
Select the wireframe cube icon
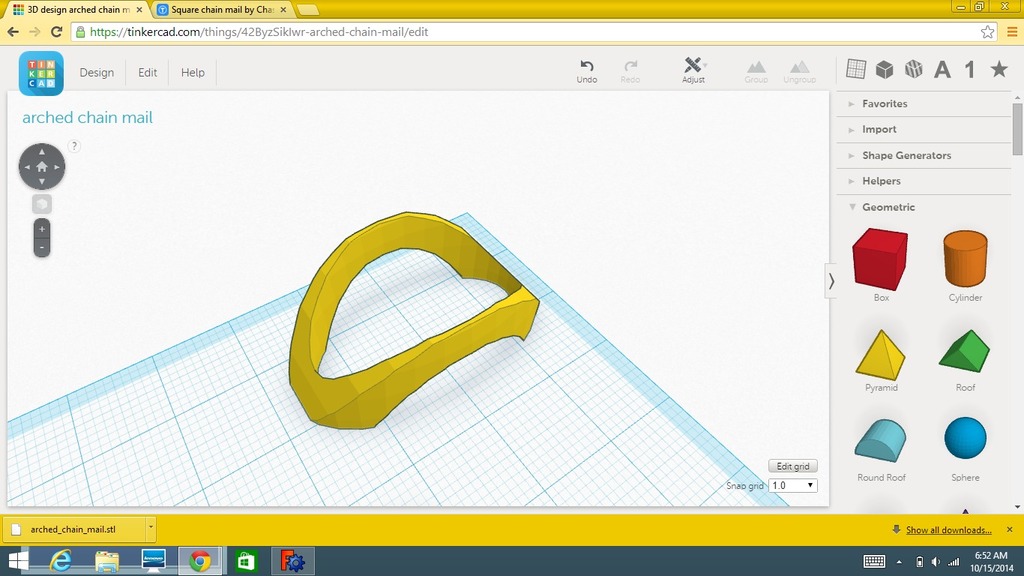pos(913,69)
